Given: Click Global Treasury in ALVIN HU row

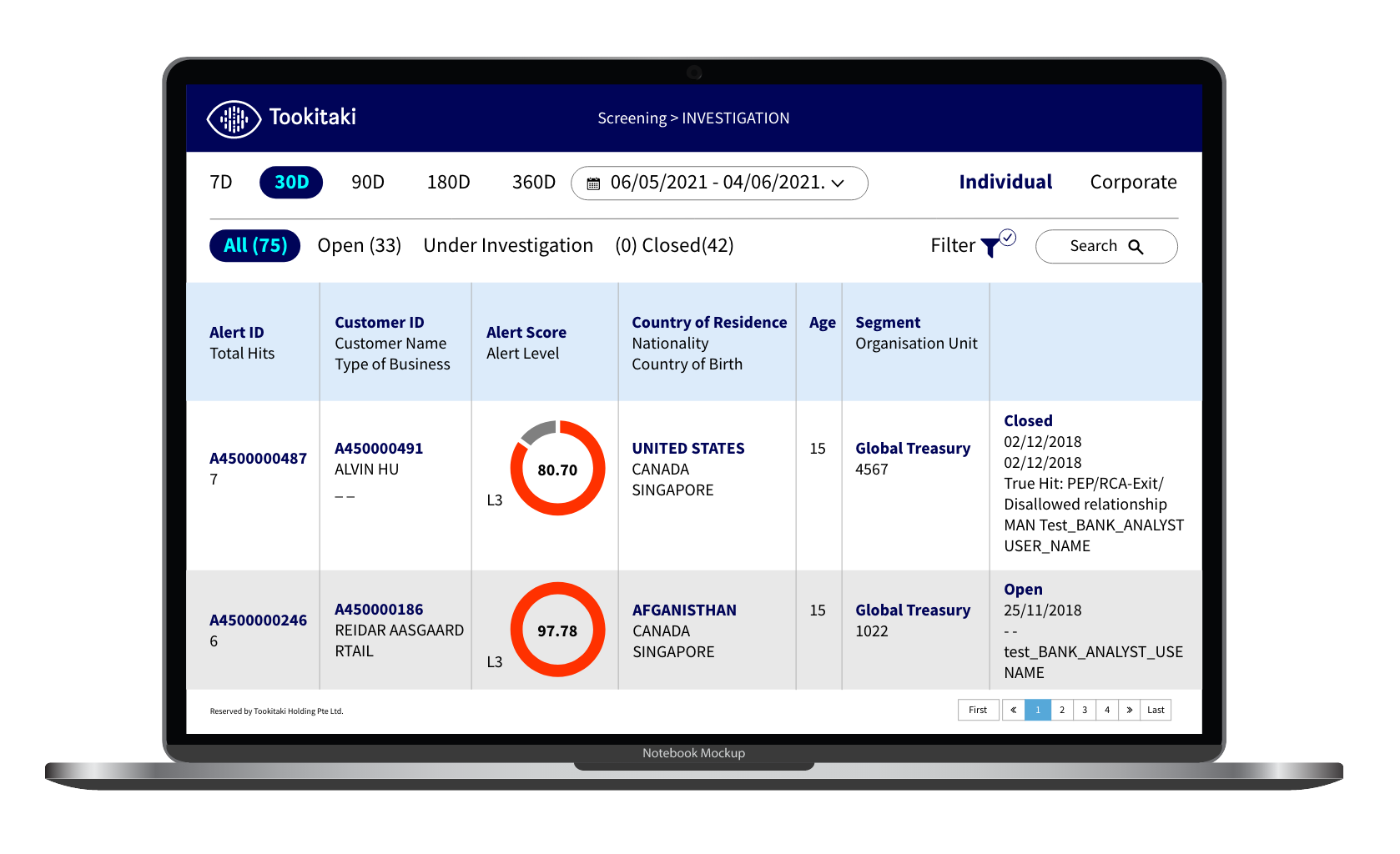Looking at the screenshot, I should tap(913, 449).
